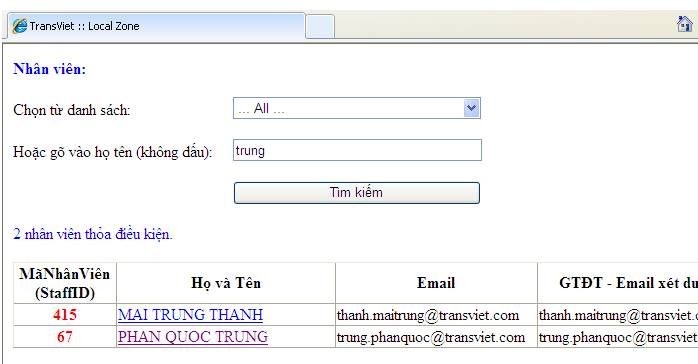
Task: Select the TransViet :: Local Zone tab
Action: (x=156, y=26)
